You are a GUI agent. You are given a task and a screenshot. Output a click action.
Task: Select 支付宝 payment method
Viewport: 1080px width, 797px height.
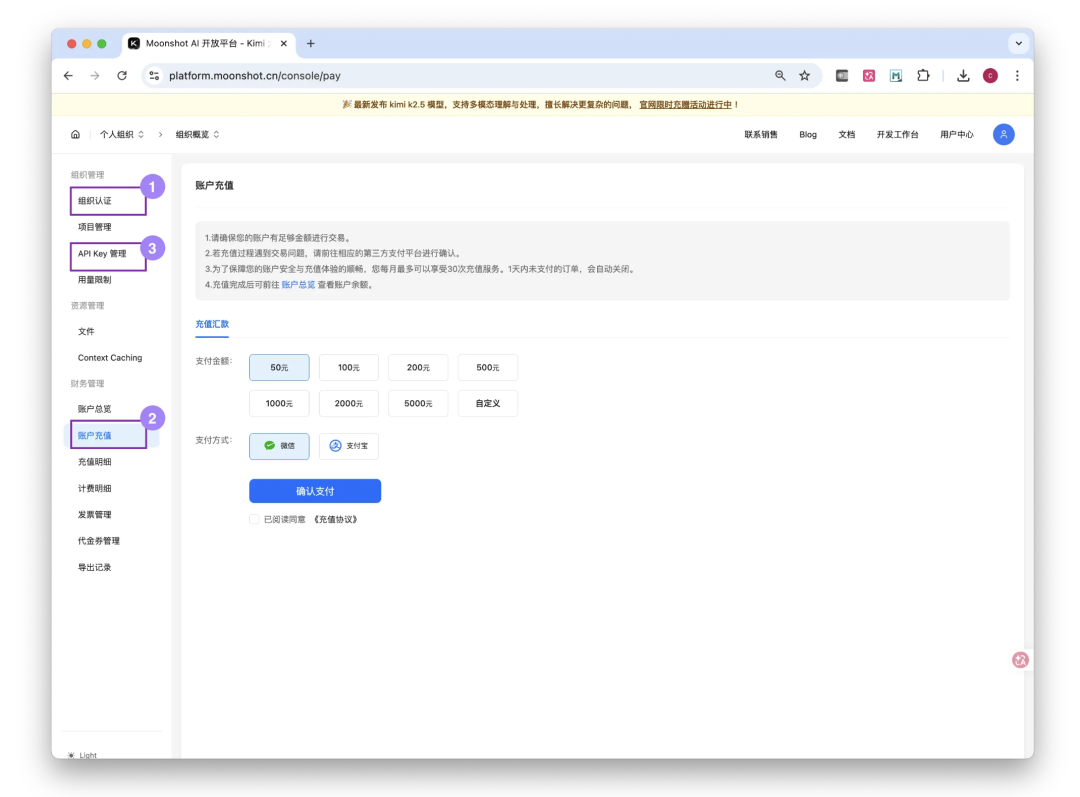(x=348, y=446)
